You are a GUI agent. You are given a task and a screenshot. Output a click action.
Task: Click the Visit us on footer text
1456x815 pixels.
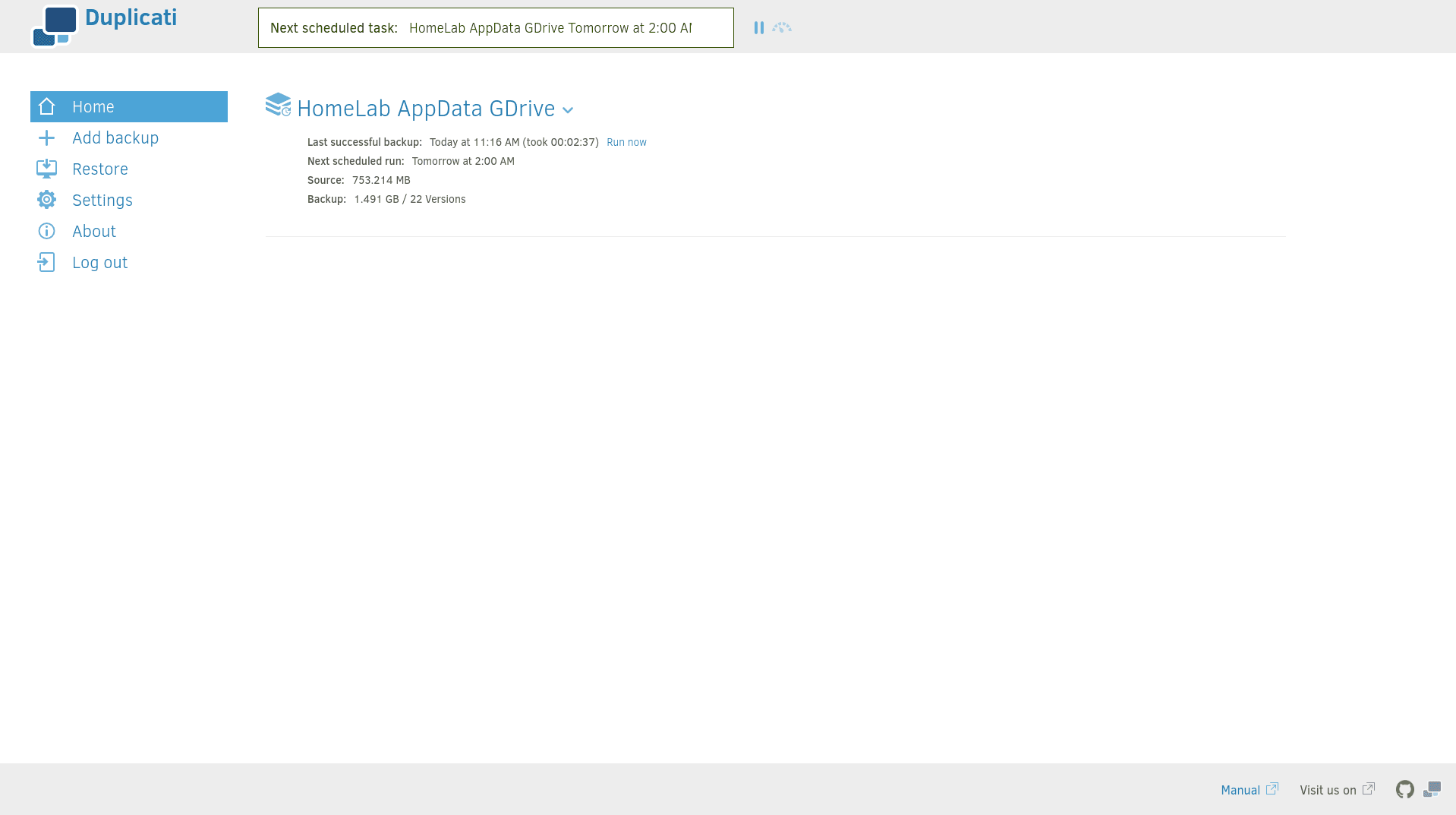(1328, 790)
